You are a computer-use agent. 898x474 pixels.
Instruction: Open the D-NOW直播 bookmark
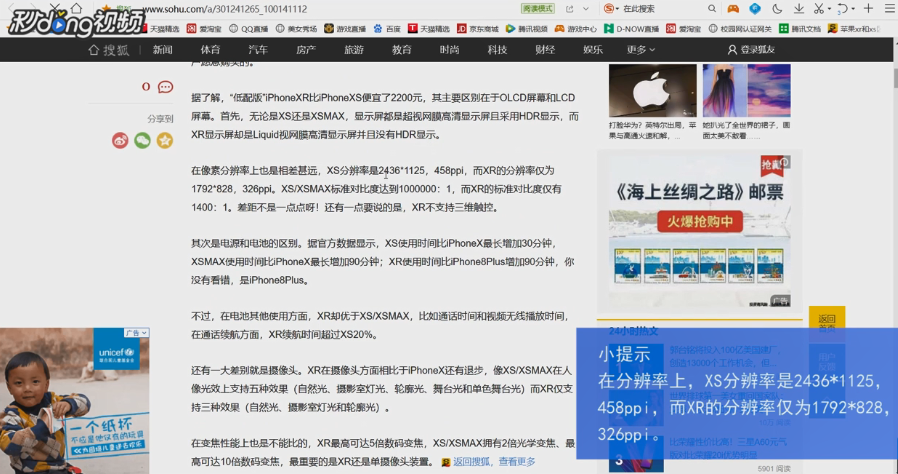[632, 29]
